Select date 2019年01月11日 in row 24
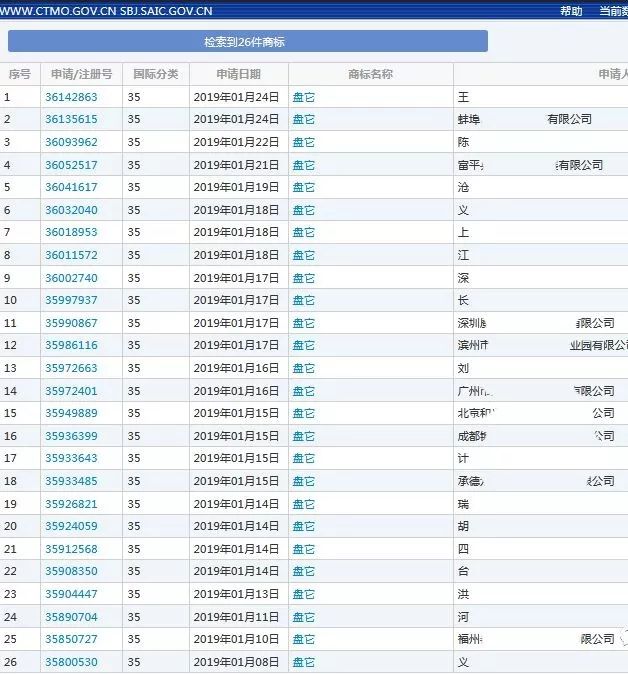The width and height of the screenshot is (628, 674). (x=236, y=617)
